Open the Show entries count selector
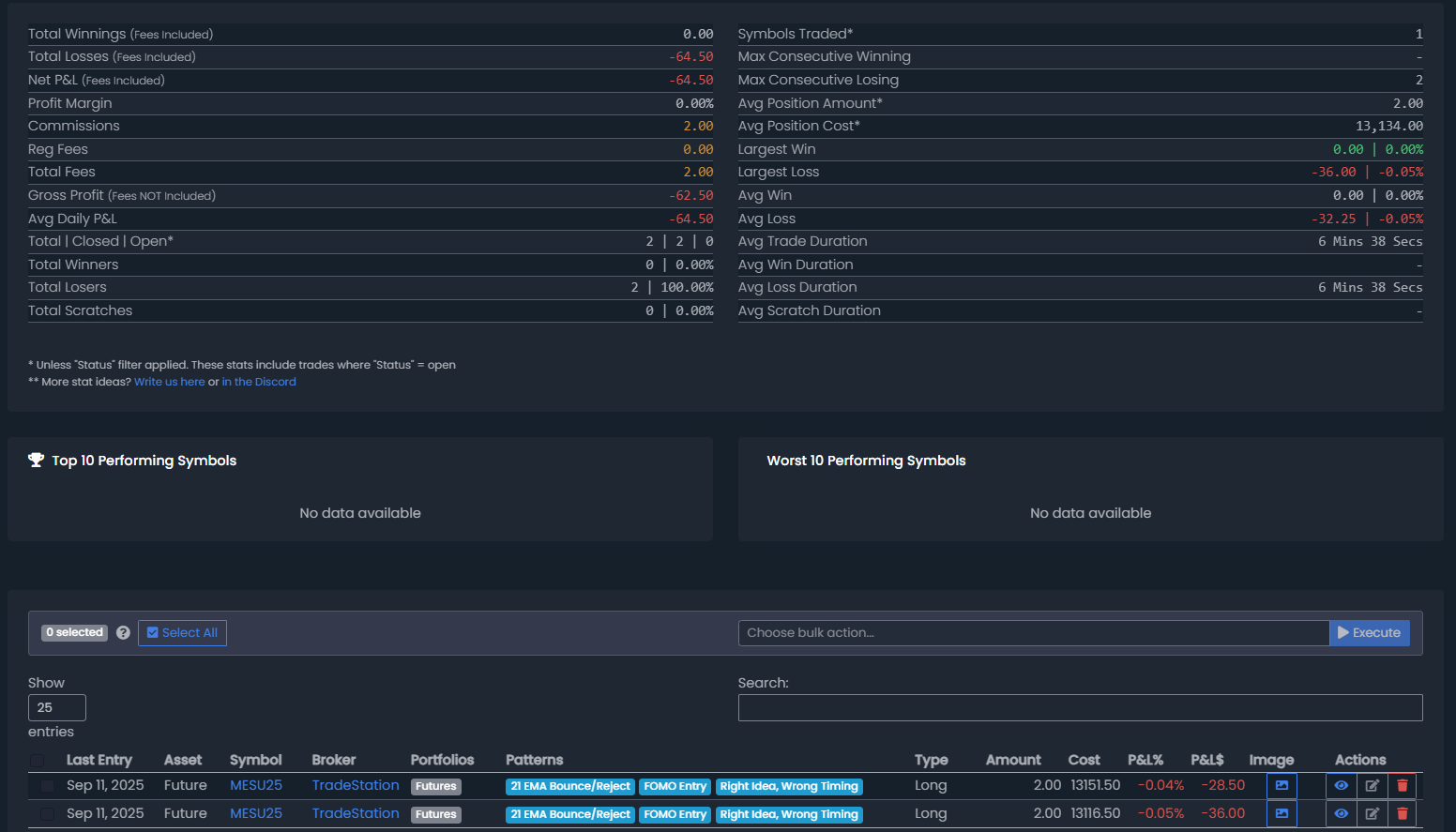 tap(57, 707)
